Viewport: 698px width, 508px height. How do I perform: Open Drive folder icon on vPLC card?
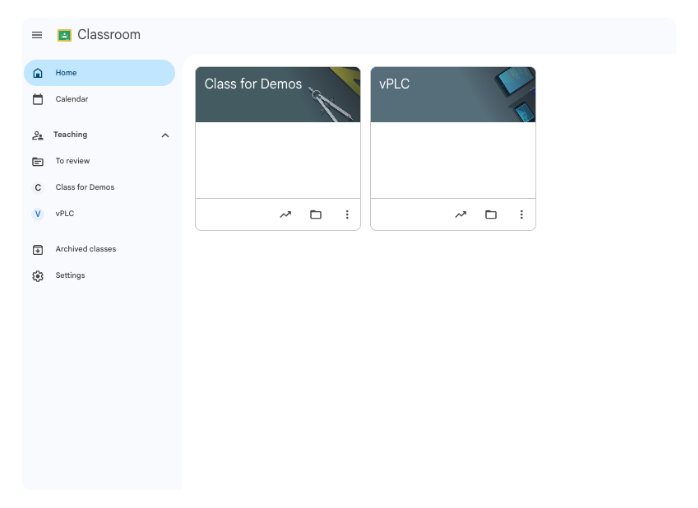click(491, 215)
